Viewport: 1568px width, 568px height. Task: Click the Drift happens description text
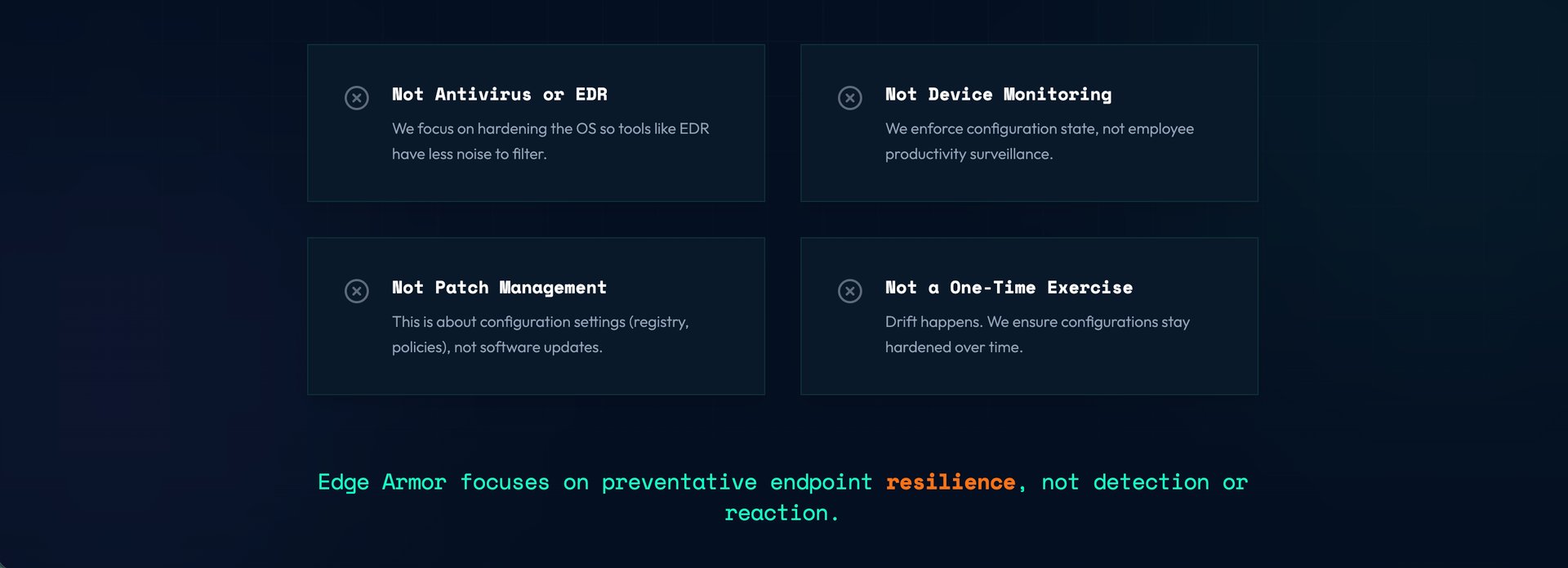[1037, 334]
